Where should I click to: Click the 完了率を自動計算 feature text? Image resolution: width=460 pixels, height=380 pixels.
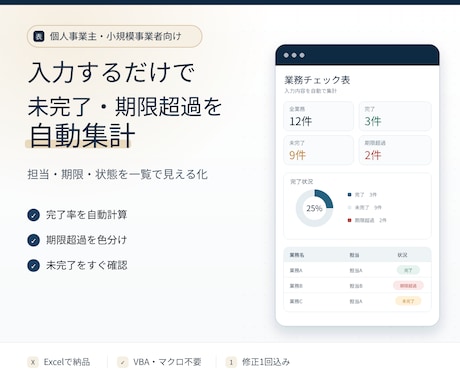tap(87, 215)
